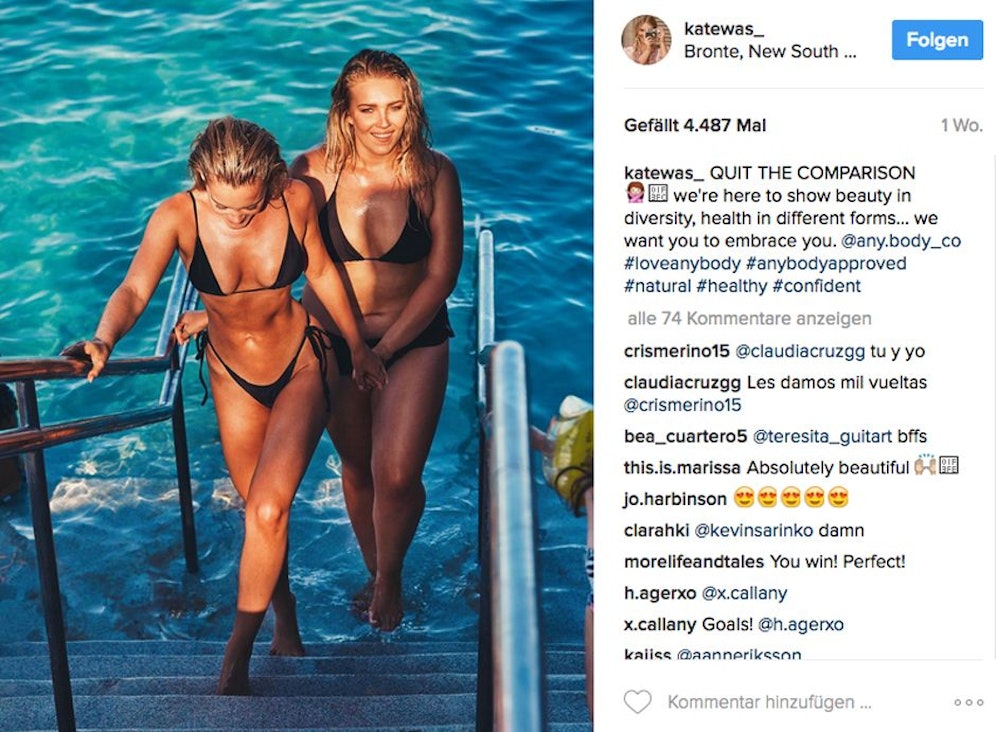Click the Folgen follow button
The height and width of the screenshot is (732, 996).
[x=937, y=40]
